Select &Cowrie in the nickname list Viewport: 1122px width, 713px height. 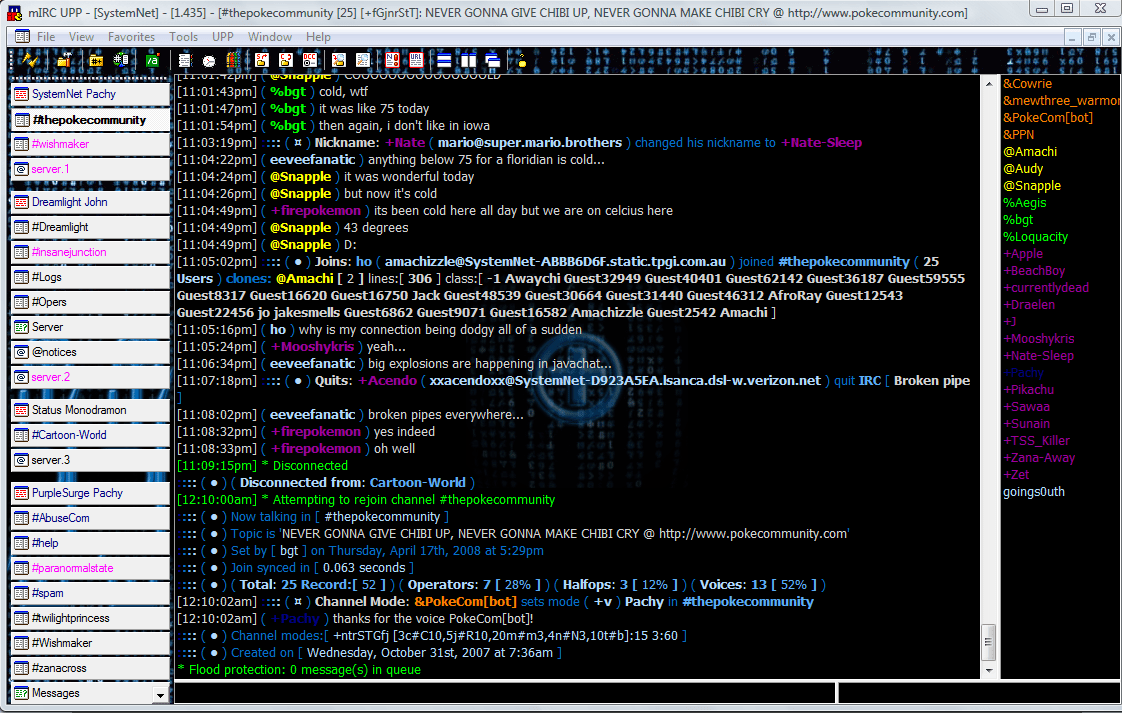click(1027, 84)
